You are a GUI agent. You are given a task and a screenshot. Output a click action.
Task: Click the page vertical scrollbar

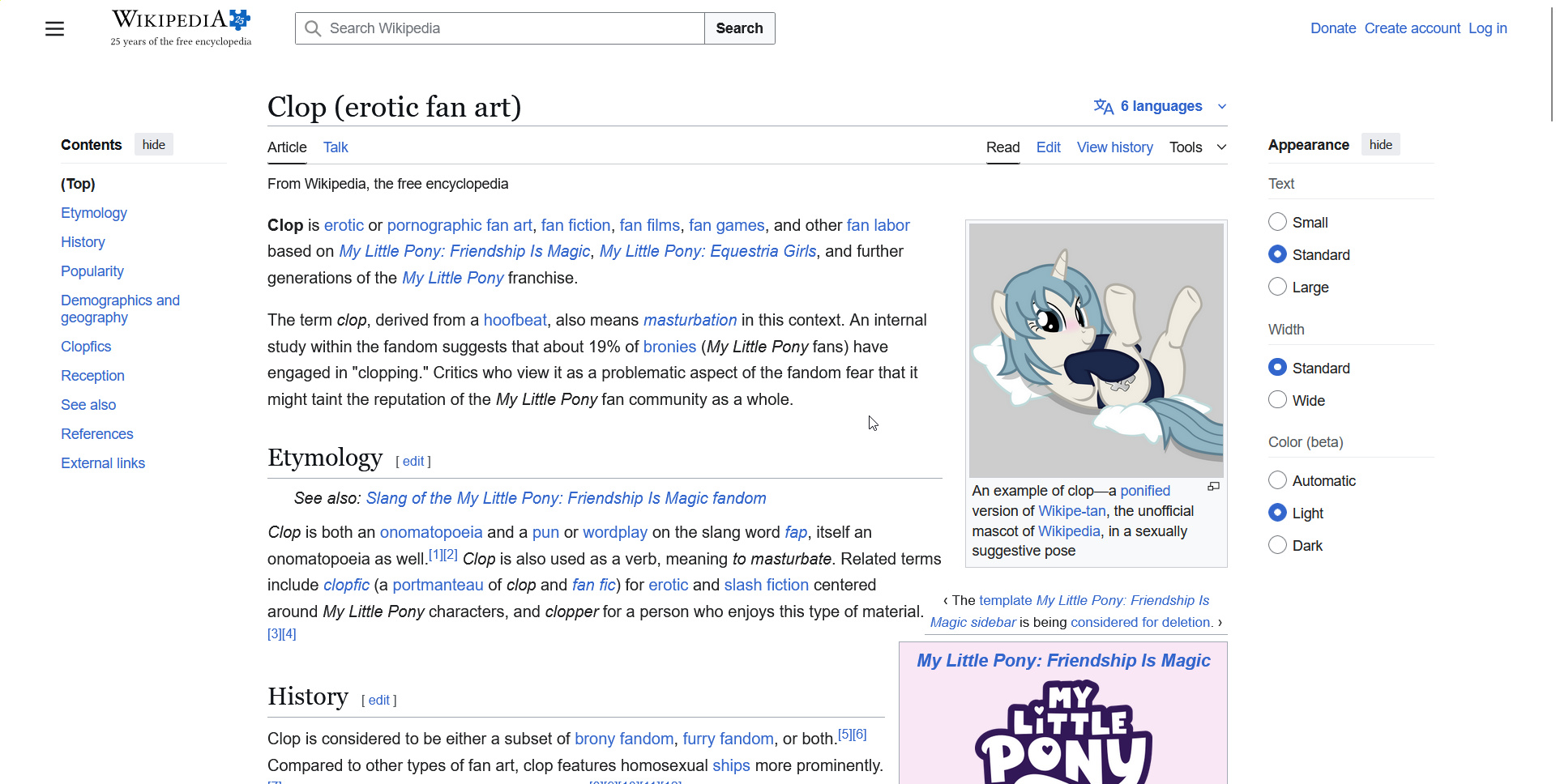(1551, 65)
